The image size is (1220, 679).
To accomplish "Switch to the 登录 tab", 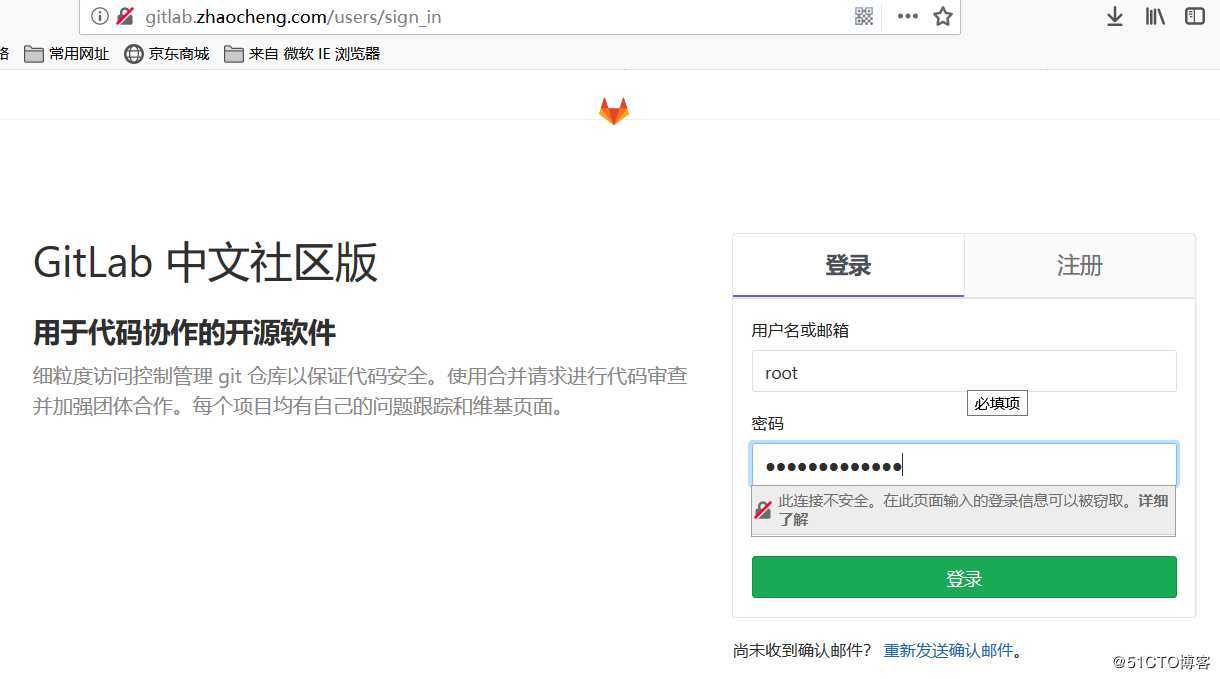I will click(x=848, y=265).
